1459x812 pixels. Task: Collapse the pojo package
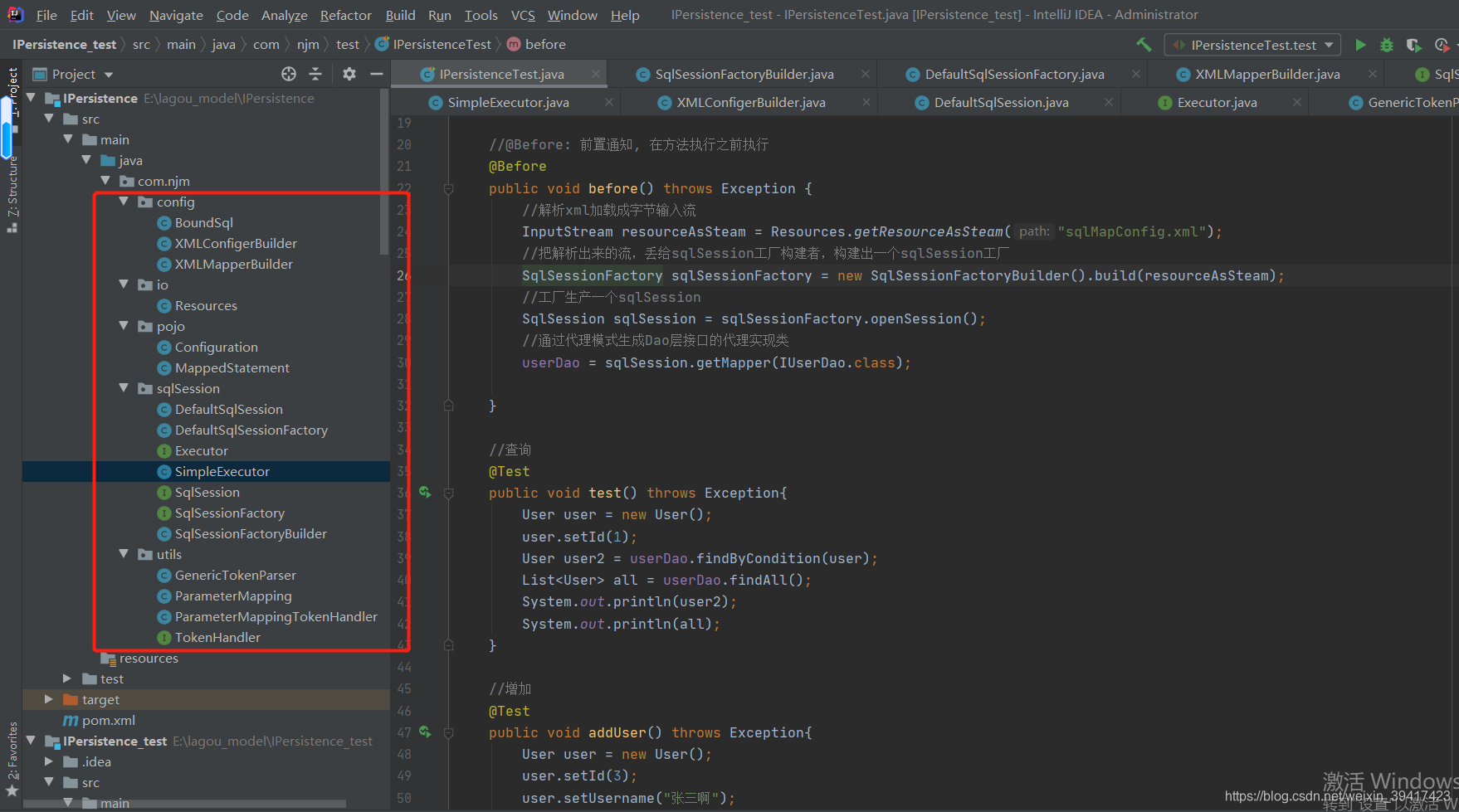point(124,326)
